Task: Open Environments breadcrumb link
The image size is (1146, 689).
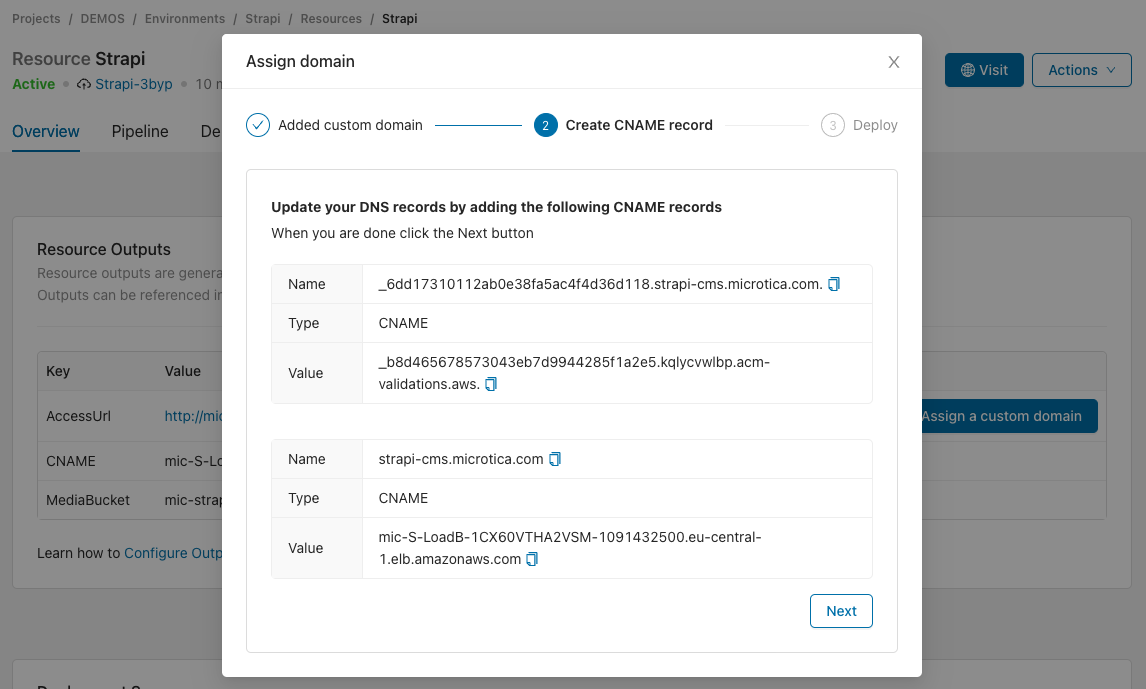Action: pos(185,19)
